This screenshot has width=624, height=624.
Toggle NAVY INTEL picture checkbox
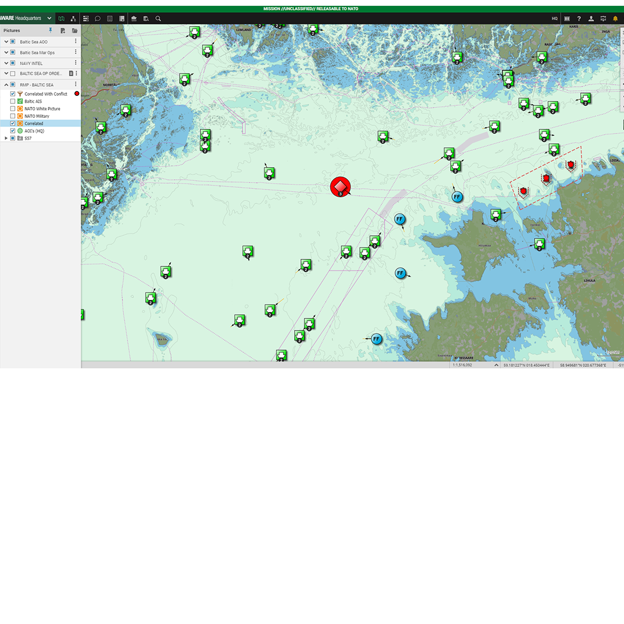click(x=13, y=63)
